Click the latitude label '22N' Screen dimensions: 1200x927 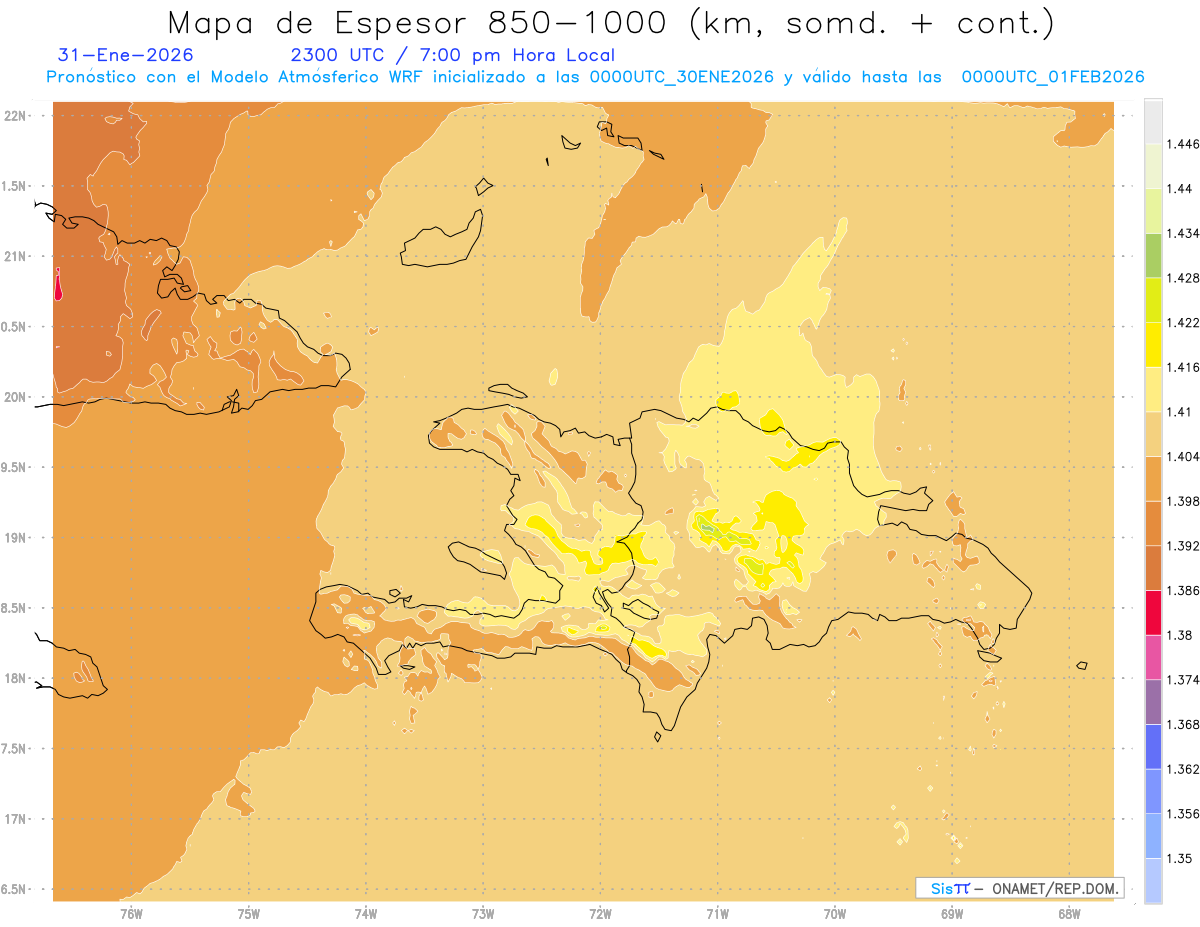pyautogui.click(x=17, y=116)
